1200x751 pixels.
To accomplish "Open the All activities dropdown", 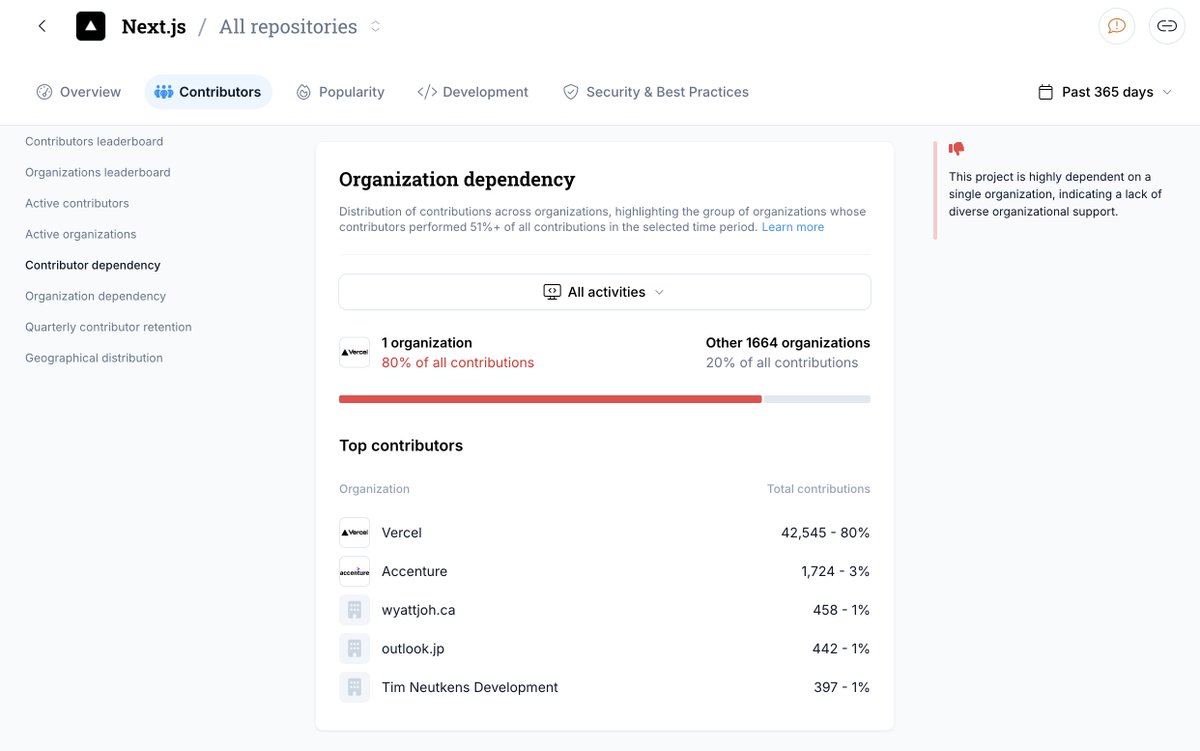I will click(x=604, y=292).
